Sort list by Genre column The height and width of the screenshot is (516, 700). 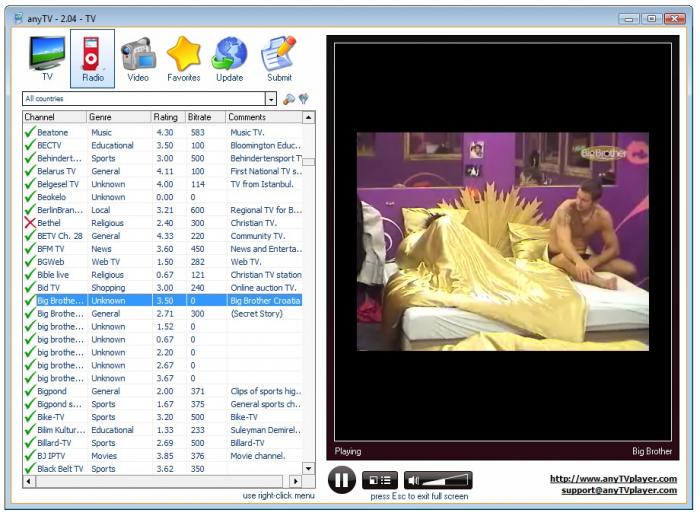pyautogui.click(x=119, y=117)
